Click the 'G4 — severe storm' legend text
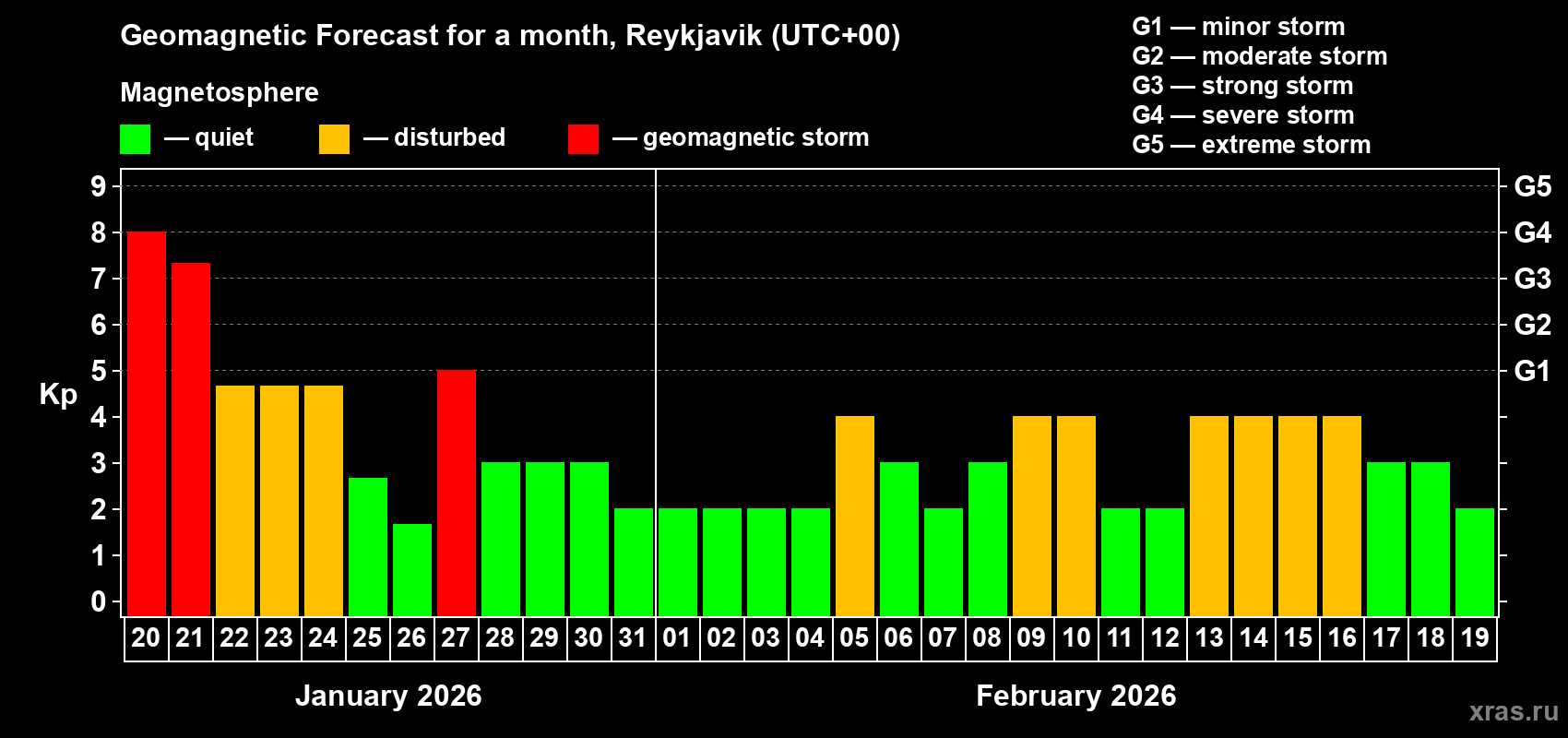 click(1243, 115)
